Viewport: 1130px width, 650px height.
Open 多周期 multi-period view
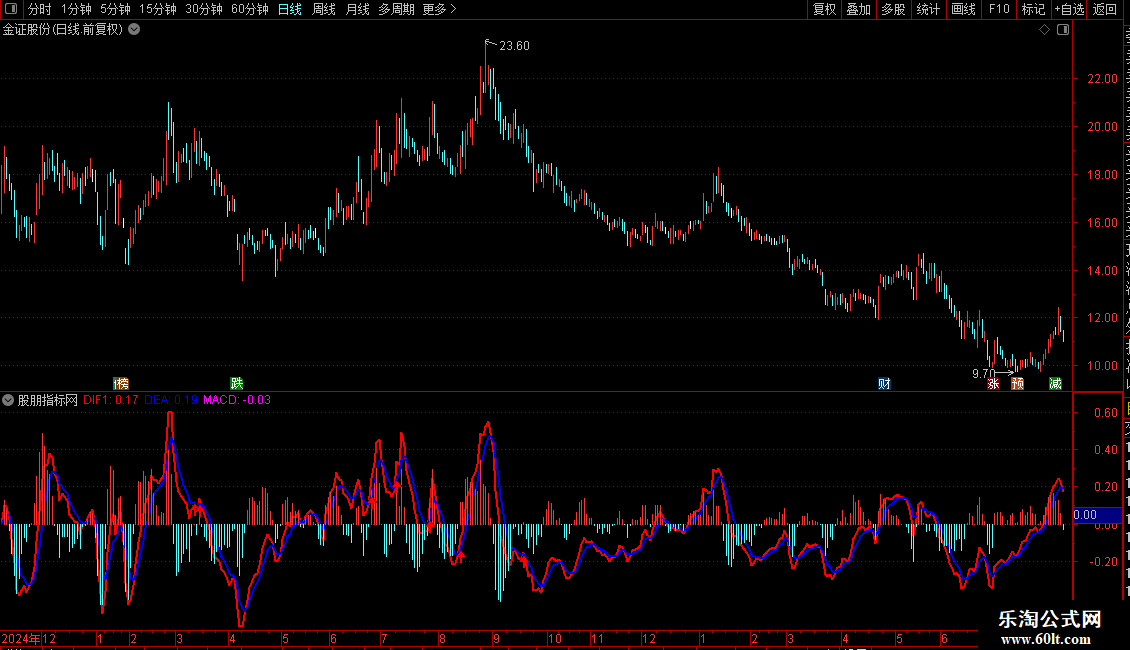point(396,9)
